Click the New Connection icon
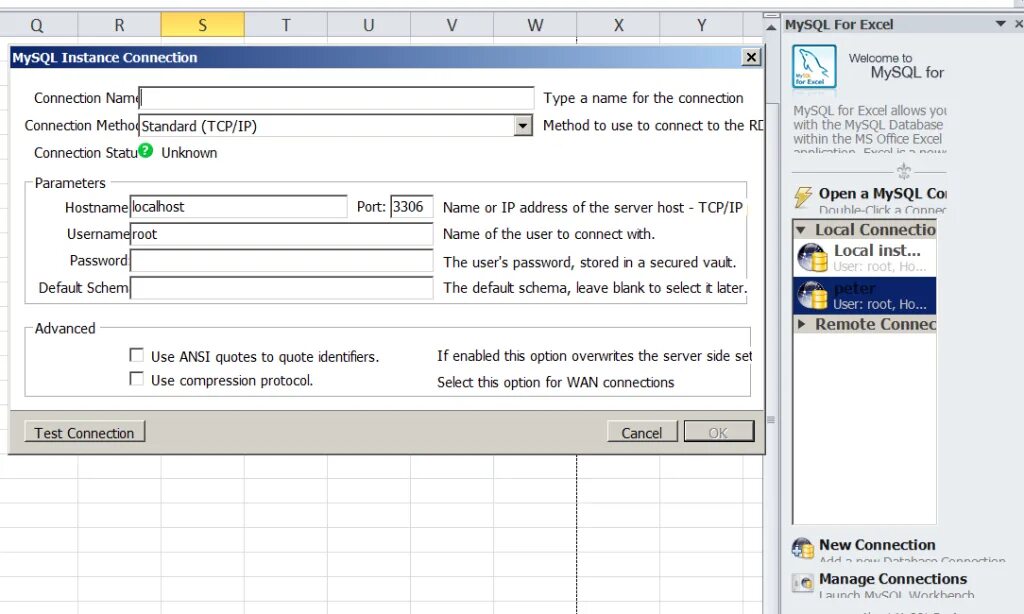The height and width of the screenshot is (614, 1024). (x=803, y=548)
